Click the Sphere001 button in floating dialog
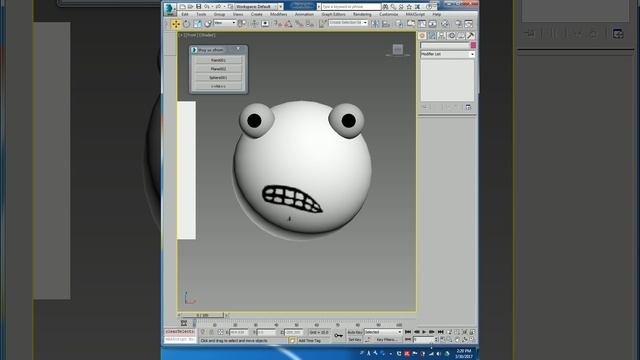Screen dimensions: 640x360 pyautogui.click(x=218, y=78)
